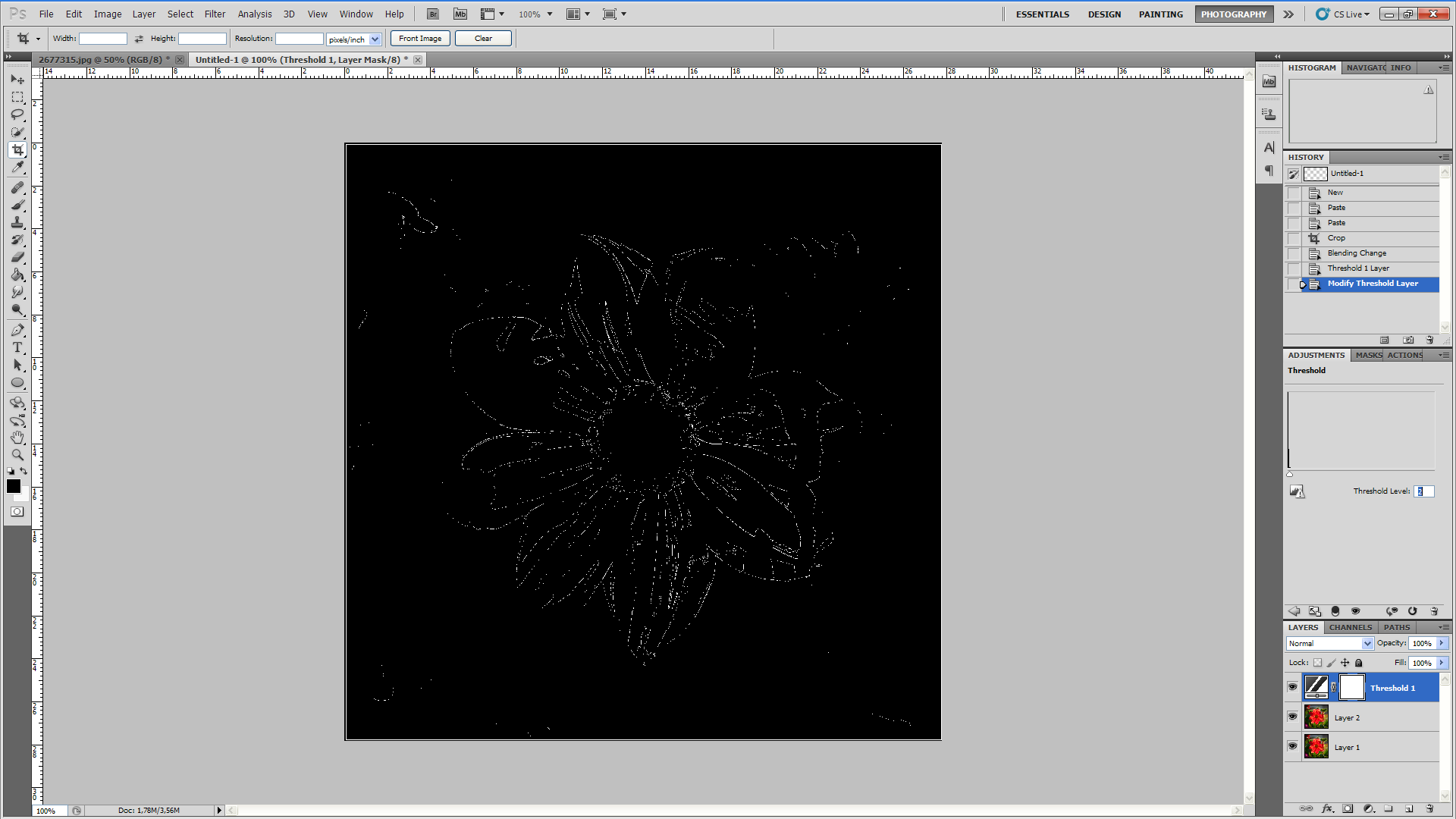
Task: Delete layer with the trash icon
Action: [x=1429, y=808]
